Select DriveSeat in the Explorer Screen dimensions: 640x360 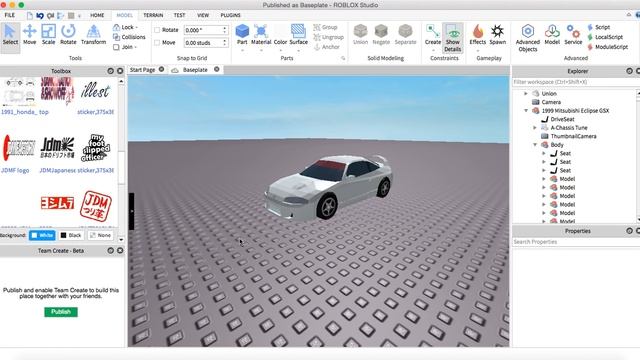[x=562, y=119]
